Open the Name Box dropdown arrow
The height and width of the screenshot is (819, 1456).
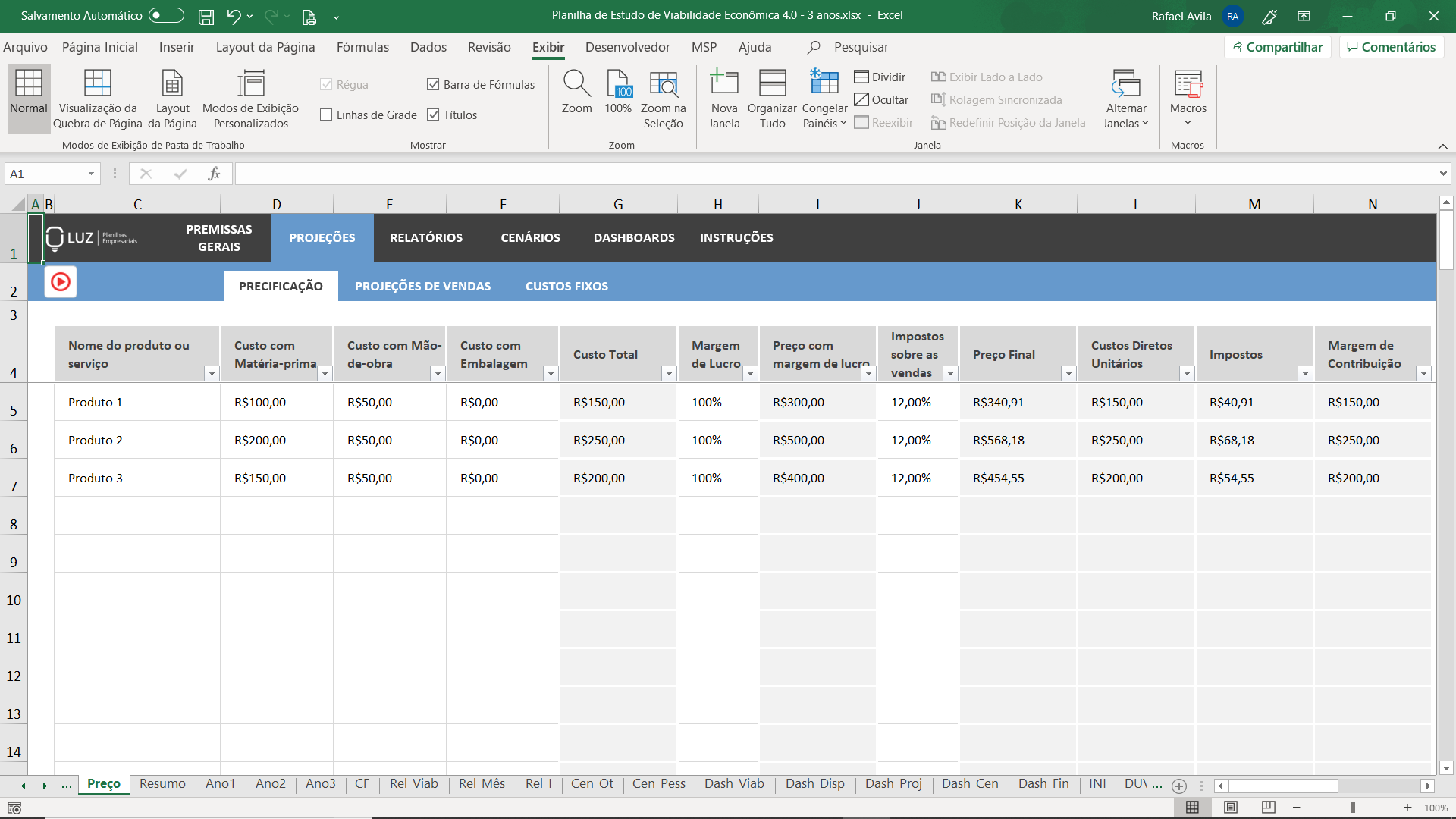point(91,174)
